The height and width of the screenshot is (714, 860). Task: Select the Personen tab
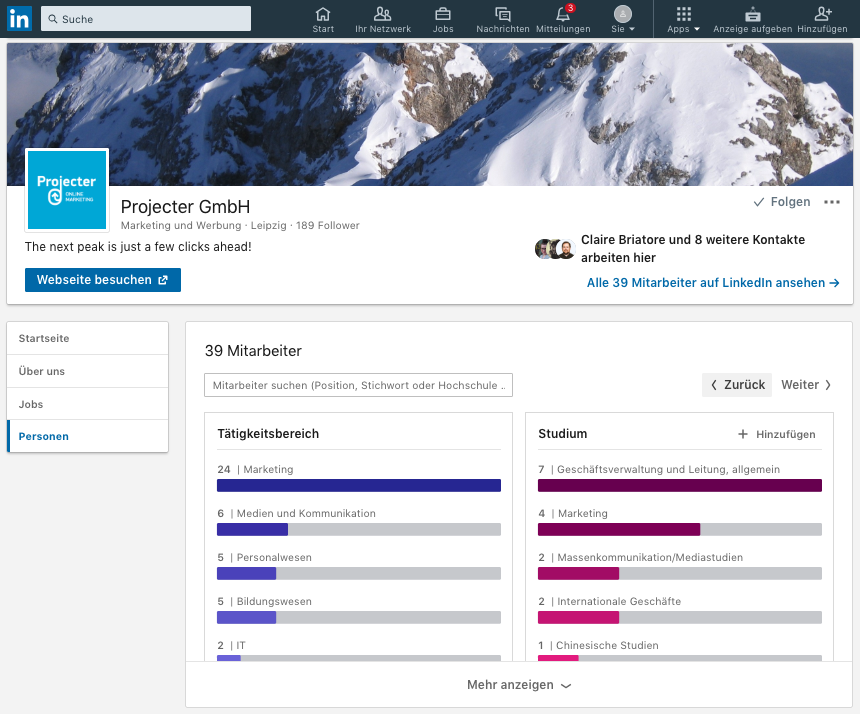[x=88, y=437]
